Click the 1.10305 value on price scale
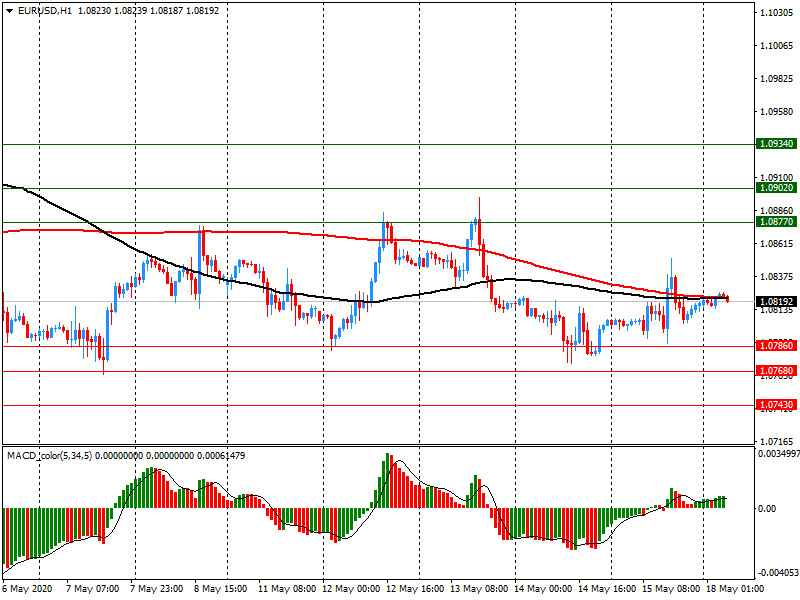 (777, 13)
